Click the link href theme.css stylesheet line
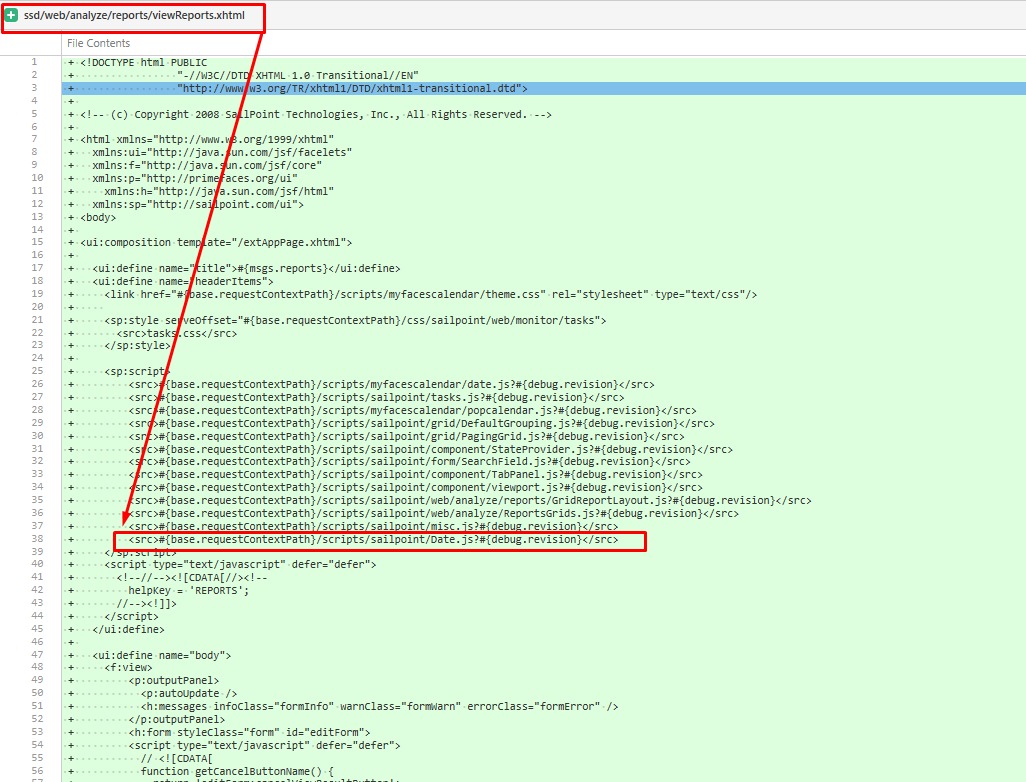 point(431,294)
